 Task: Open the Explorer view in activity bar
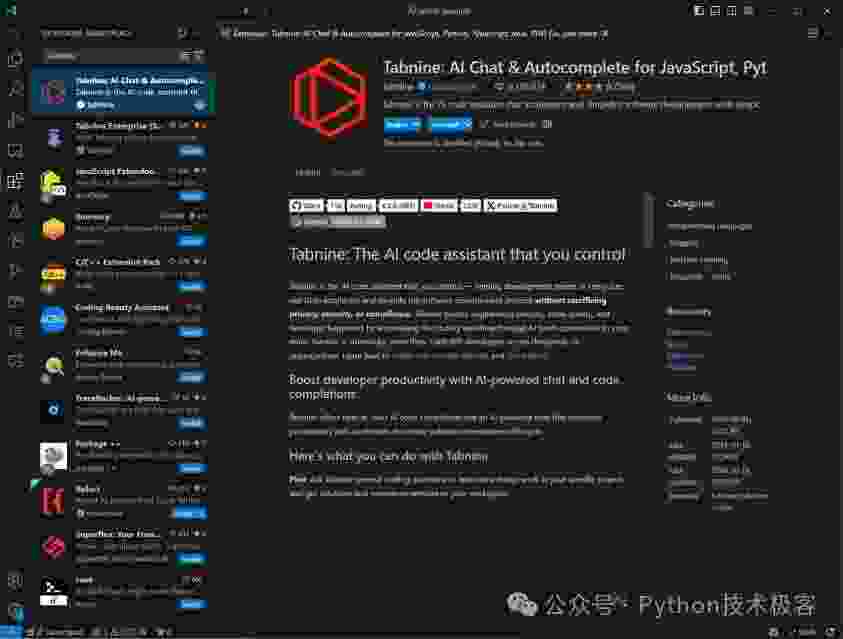[15, 58]
